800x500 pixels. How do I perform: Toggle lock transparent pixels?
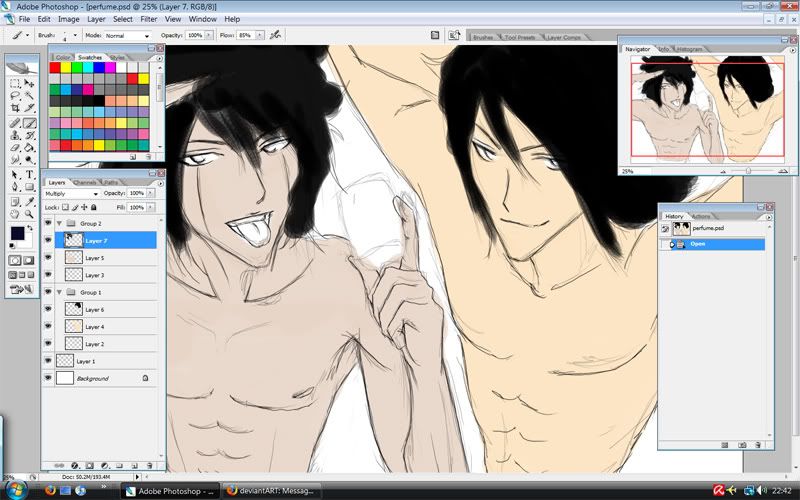click(65, 207)
